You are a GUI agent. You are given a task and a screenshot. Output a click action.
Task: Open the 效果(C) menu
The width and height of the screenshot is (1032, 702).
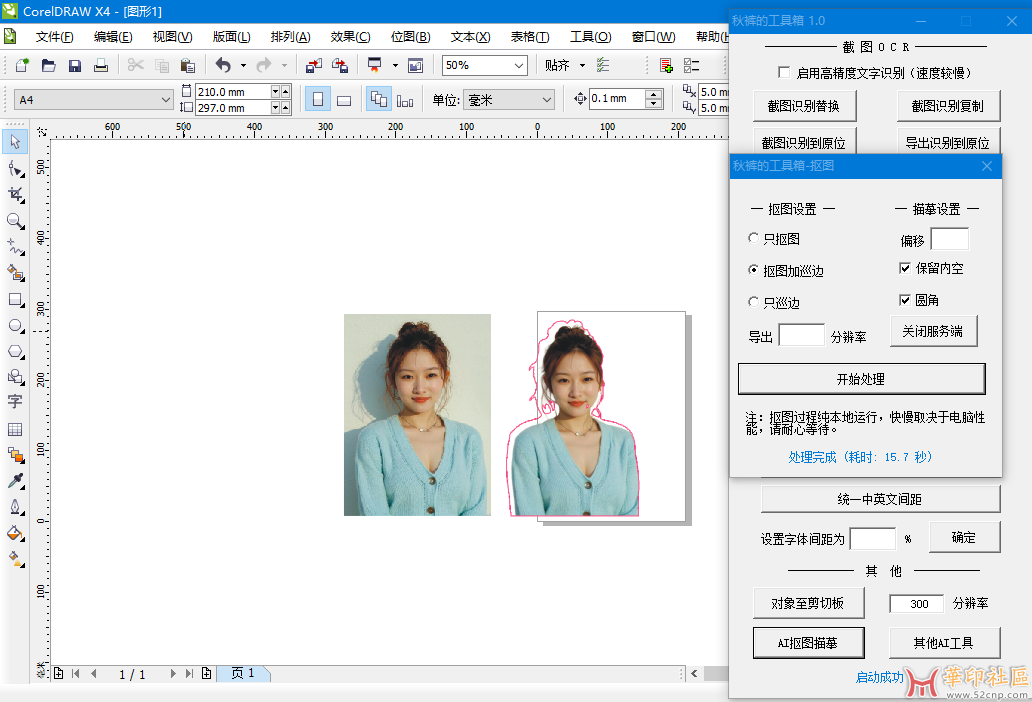350,37
